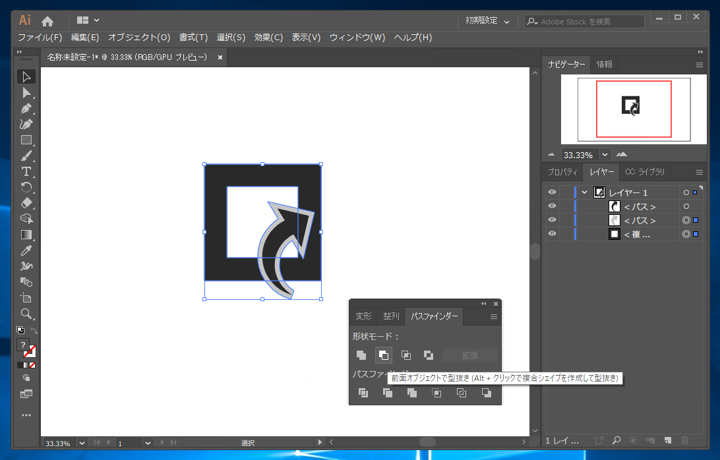Select the Rectangle tool

(26, 140)
